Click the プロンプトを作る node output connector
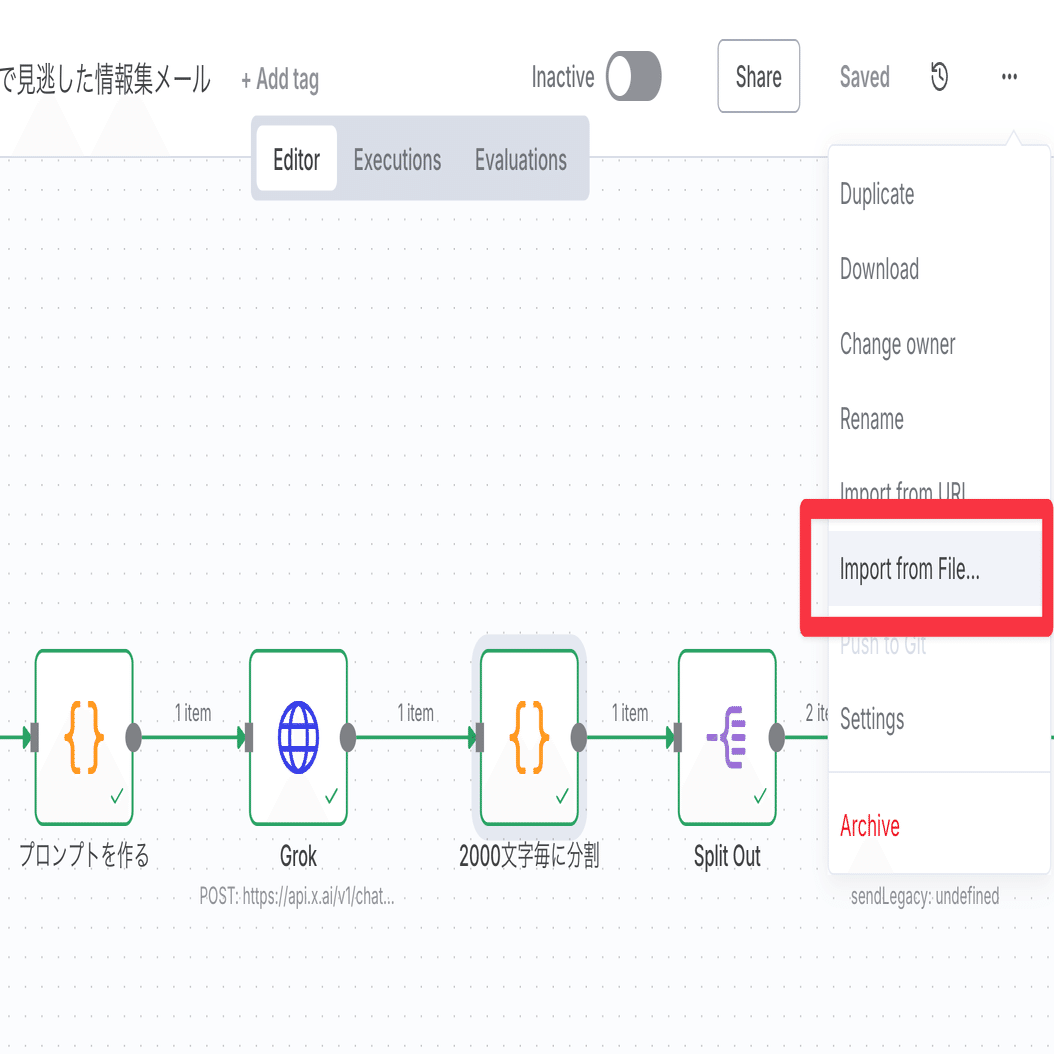 click(x=133, y=738)
